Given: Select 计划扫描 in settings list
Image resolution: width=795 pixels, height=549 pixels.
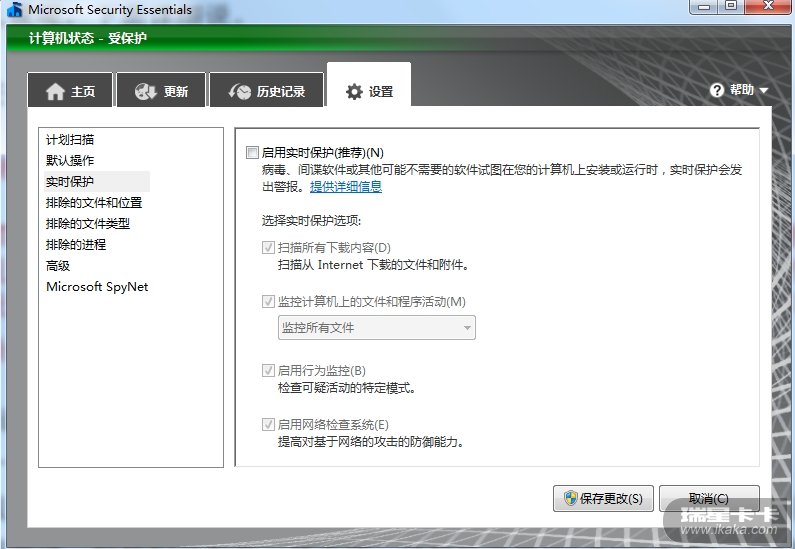Looking at the screenshot, I should point(70,139).
